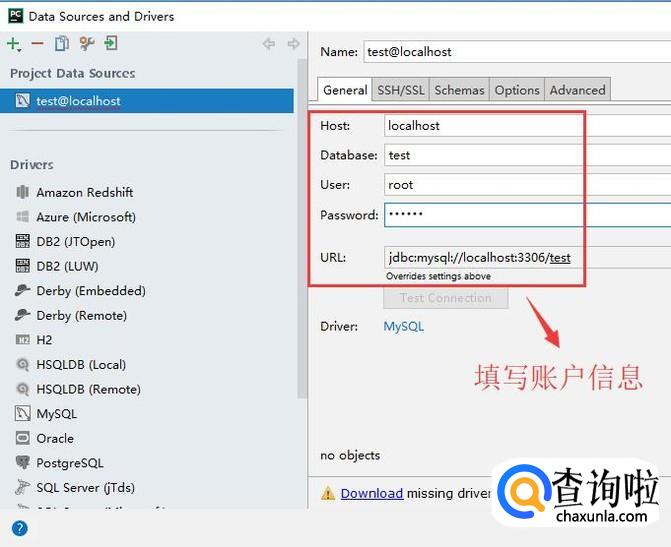Open driver settings with the wrench icon
This screenshot has height=547, width=671.
click(x=87, y=43)
